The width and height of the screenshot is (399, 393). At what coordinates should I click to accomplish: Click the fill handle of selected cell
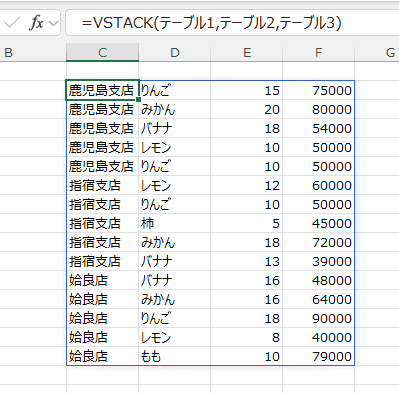[x=139, y=99]
